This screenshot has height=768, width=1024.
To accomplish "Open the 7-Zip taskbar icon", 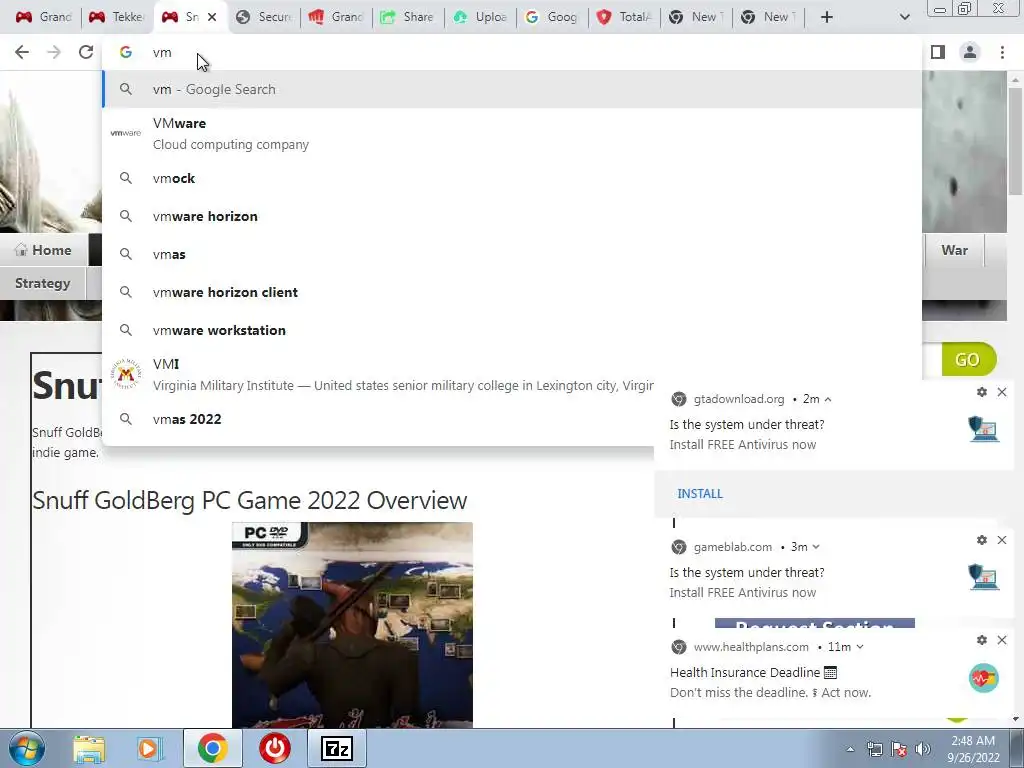I will 337,748.
